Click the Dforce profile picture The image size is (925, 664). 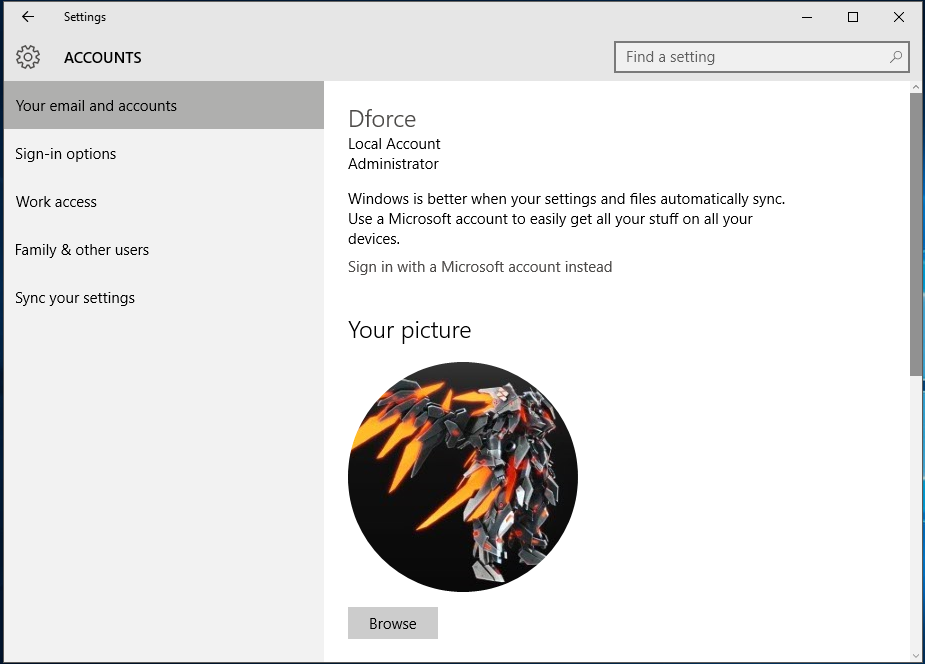[x=462, y=476]
